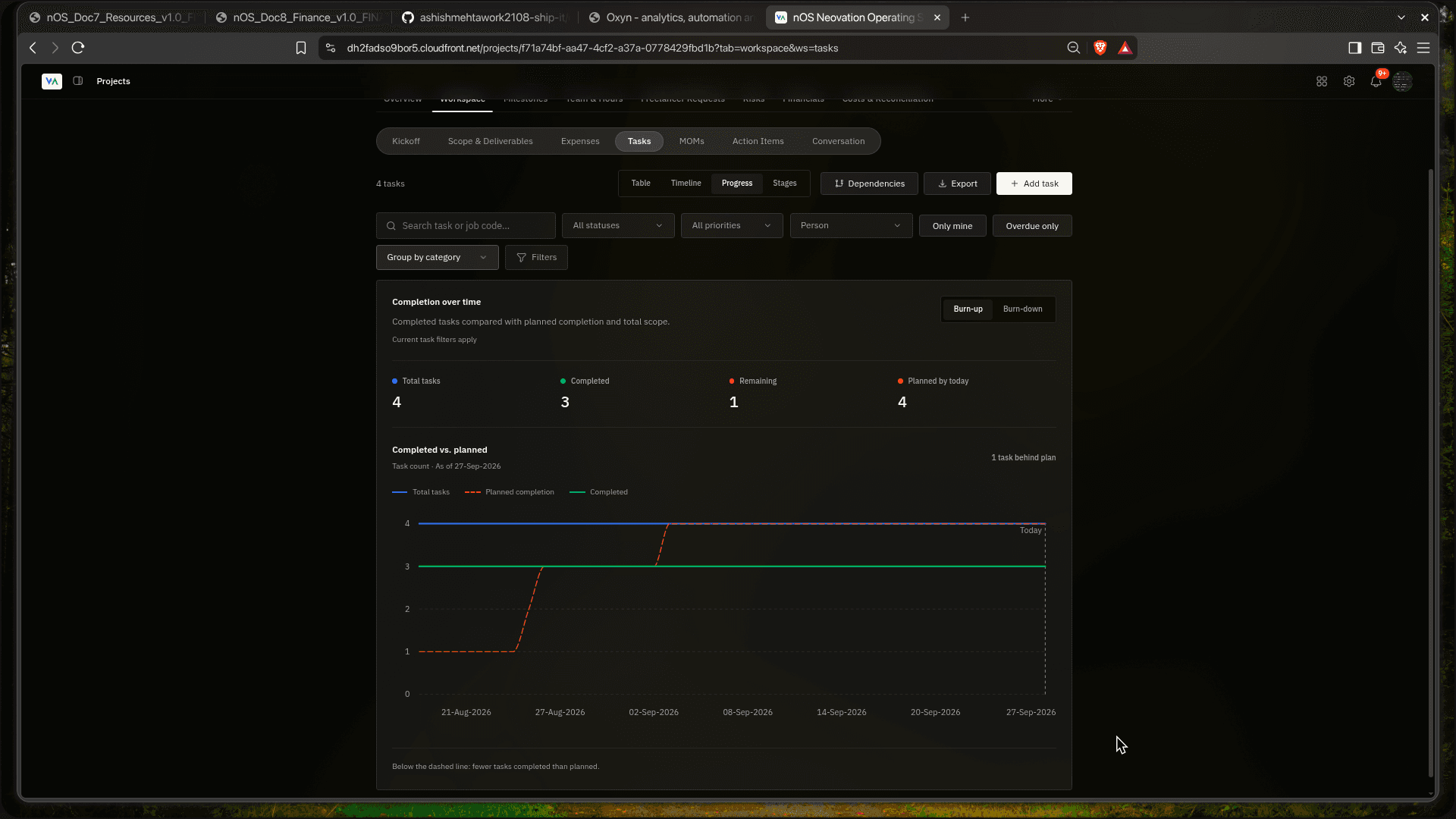The image size is (1456, 819).
Task: Toggle the sidebar panel icon beside Projects
Action: [x=78, y=81]
